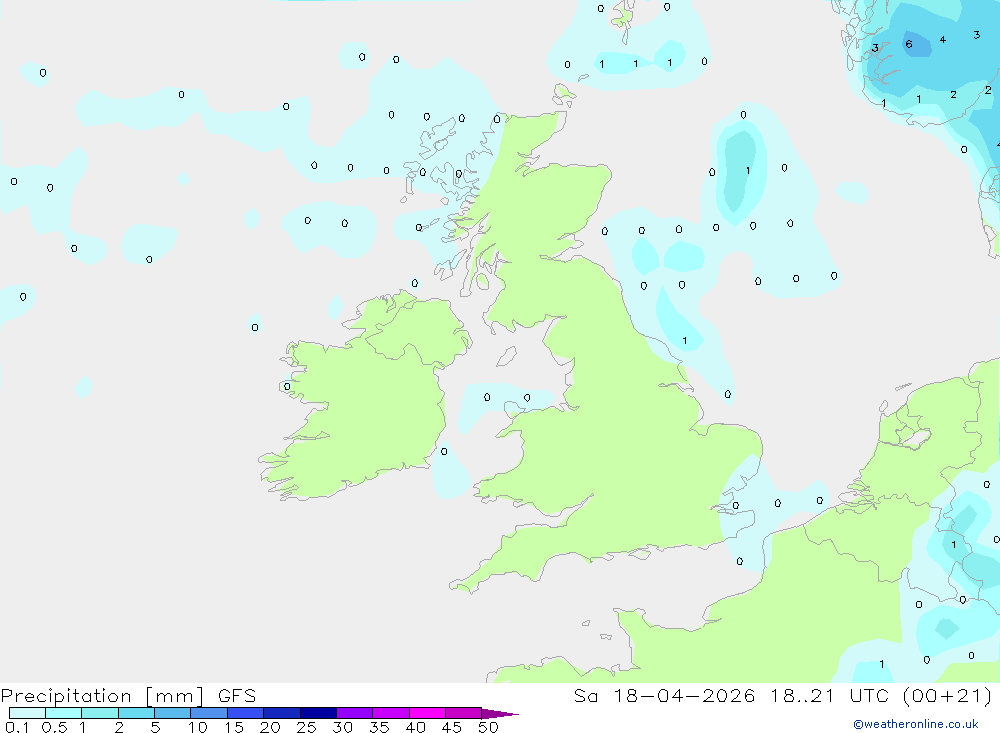Pick the 25–30 mm dark navy legend swatch

[x=318, y=713]
